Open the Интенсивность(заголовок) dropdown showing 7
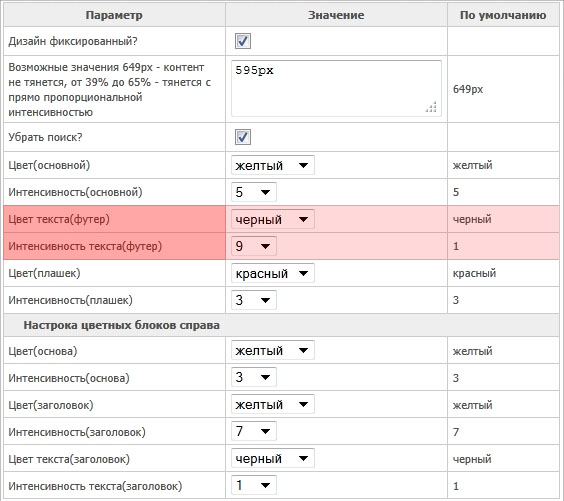This screenshot has width=564, height=501. pos(254,431)
